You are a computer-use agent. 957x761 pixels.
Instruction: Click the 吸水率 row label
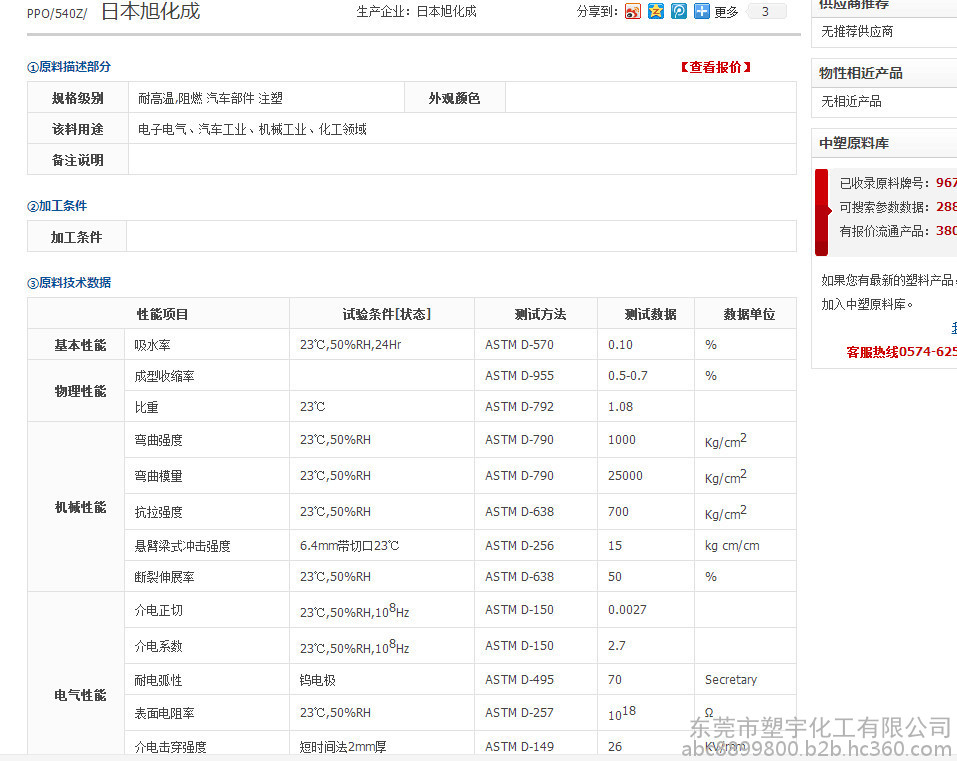click(x=153, y=345)
